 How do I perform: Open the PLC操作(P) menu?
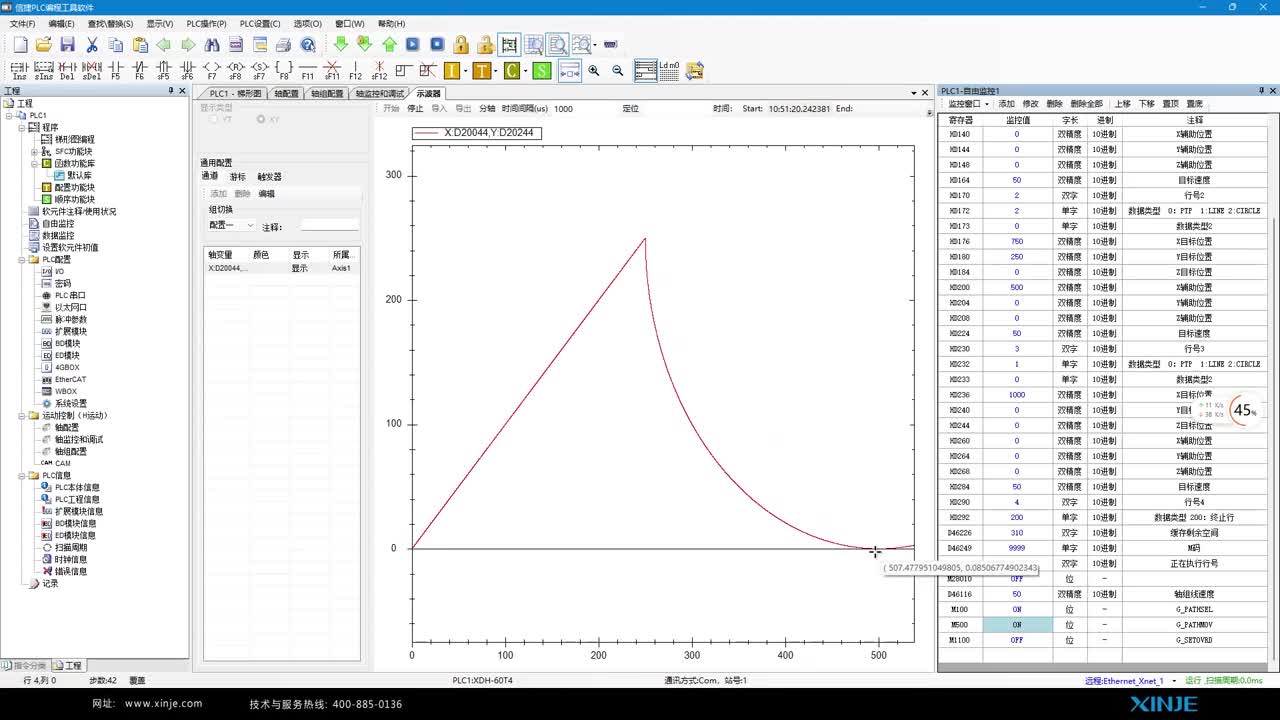206,23
